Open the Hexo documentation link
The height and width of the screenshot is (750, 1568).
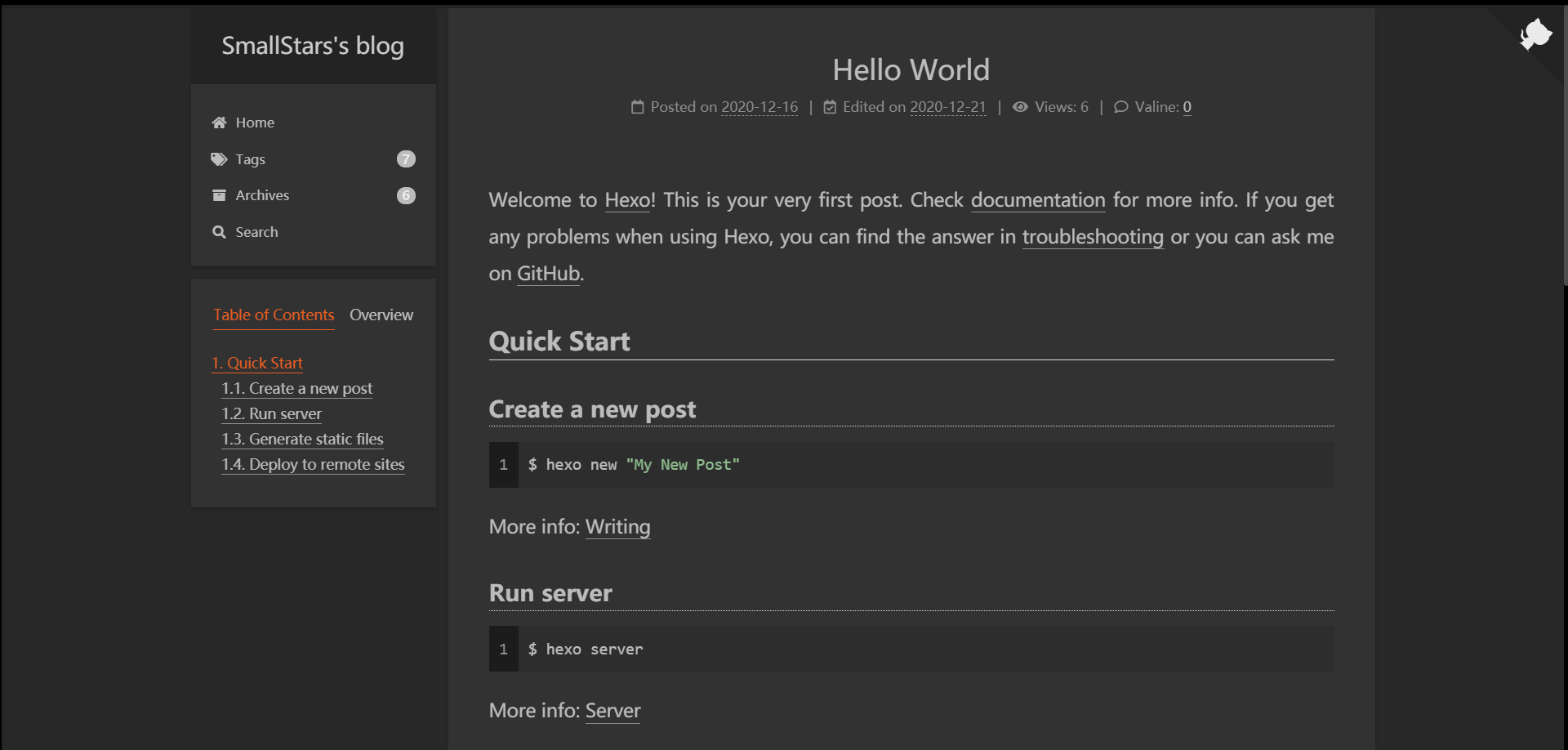click(x=1038, y=200)
